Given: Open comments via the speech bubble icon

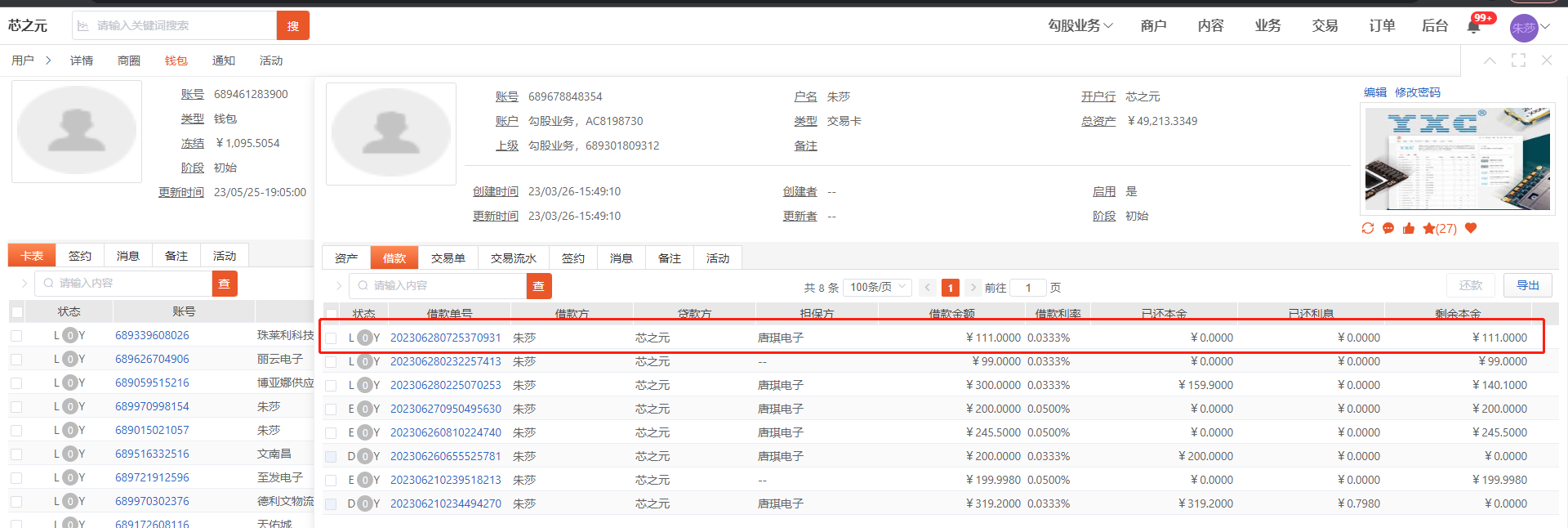Looking at the screenshot, I should tap(1388, 228).
